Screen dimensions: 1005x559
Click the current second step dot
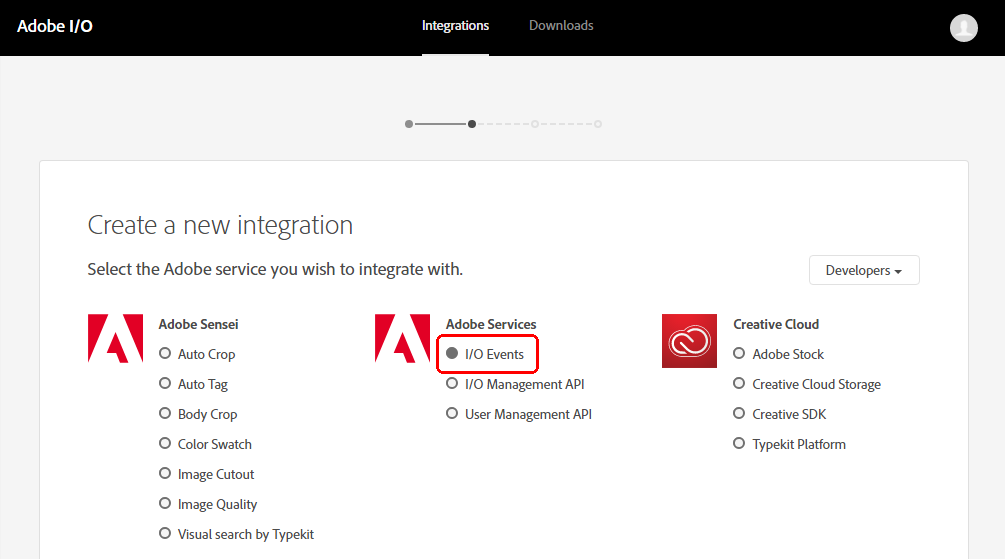[x=472, y=124]
